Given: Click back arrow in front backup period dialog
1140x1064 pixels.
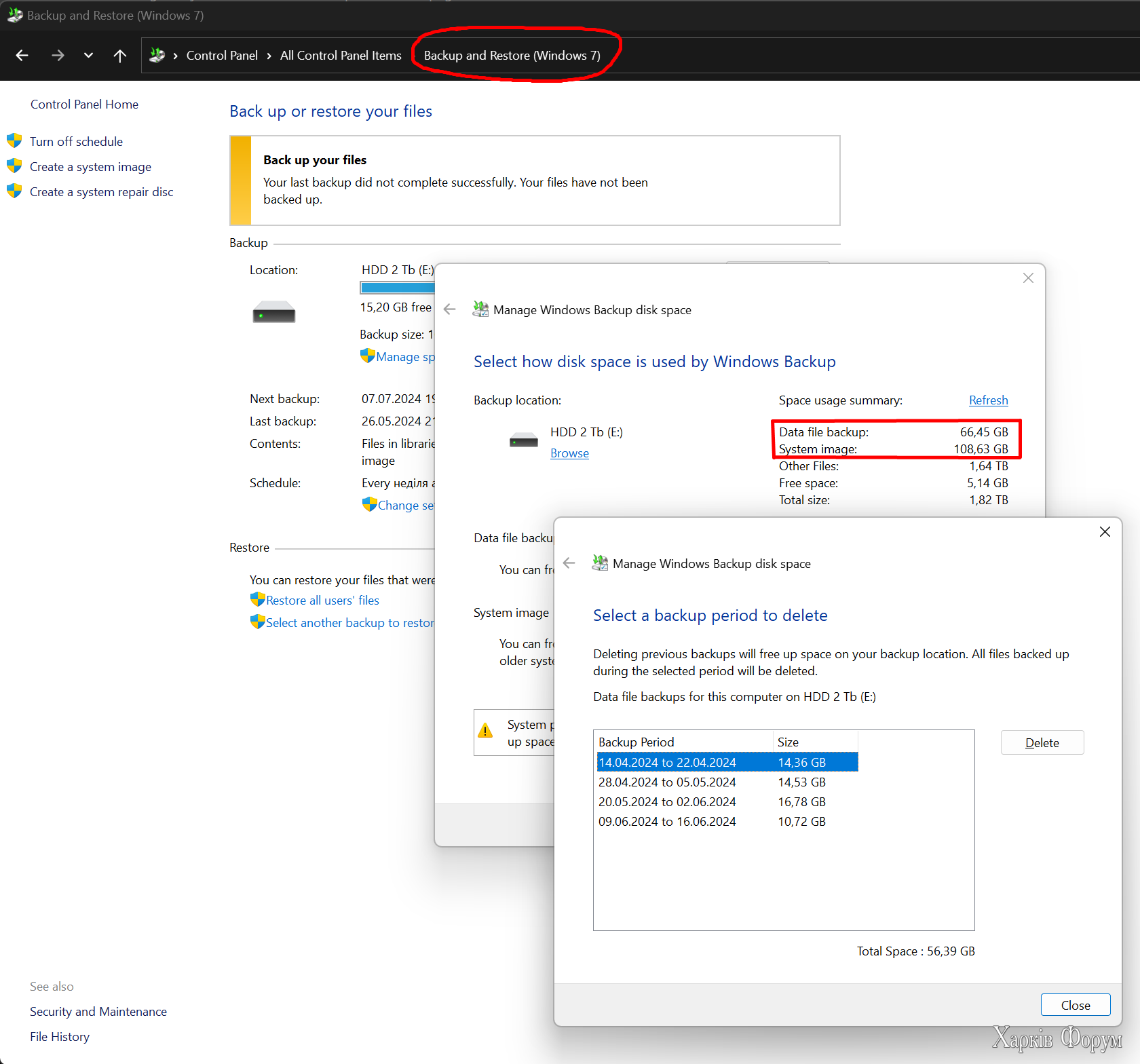Looking at the screenshot, I should click(569, 563).
